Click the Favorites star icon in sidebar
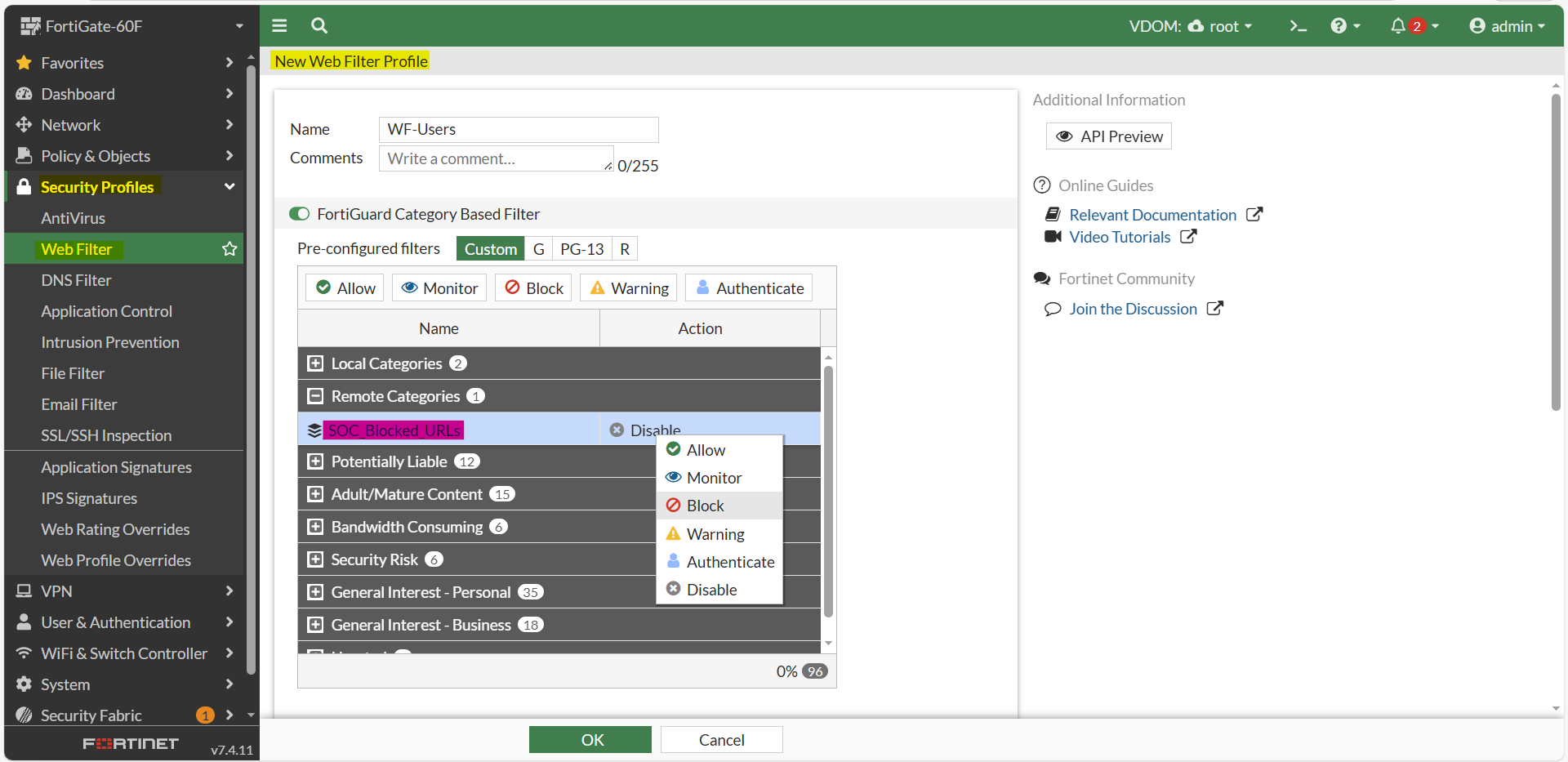 tap(24, 63)
